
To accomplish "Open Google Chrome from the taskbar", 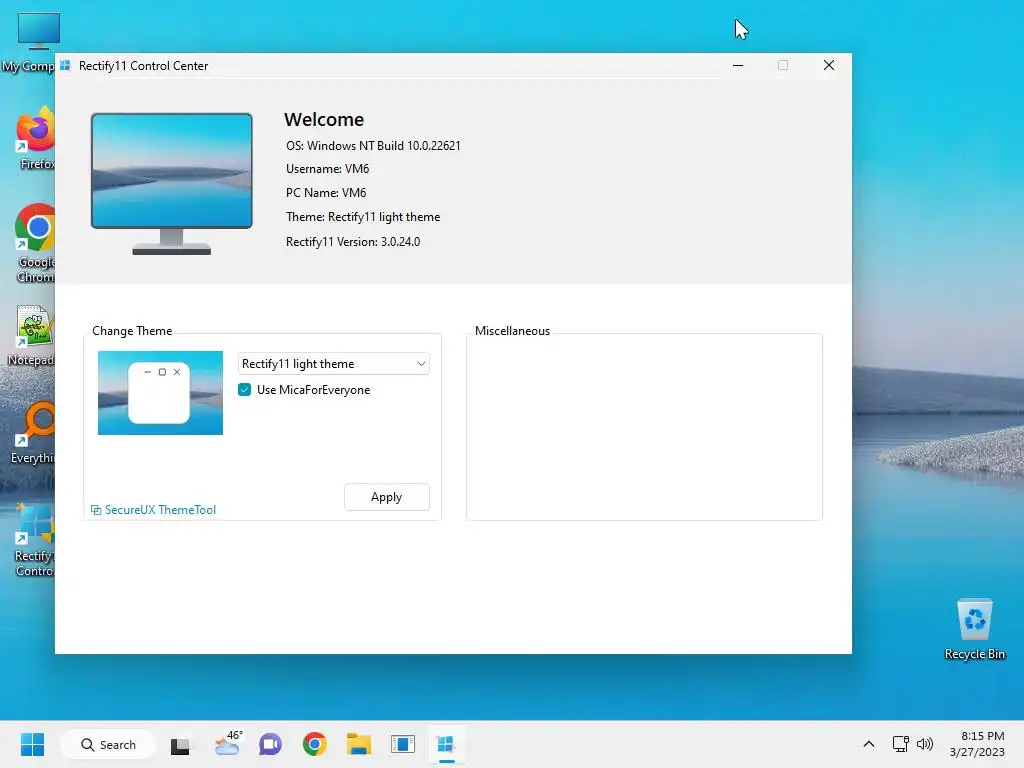I will (315, 744).
